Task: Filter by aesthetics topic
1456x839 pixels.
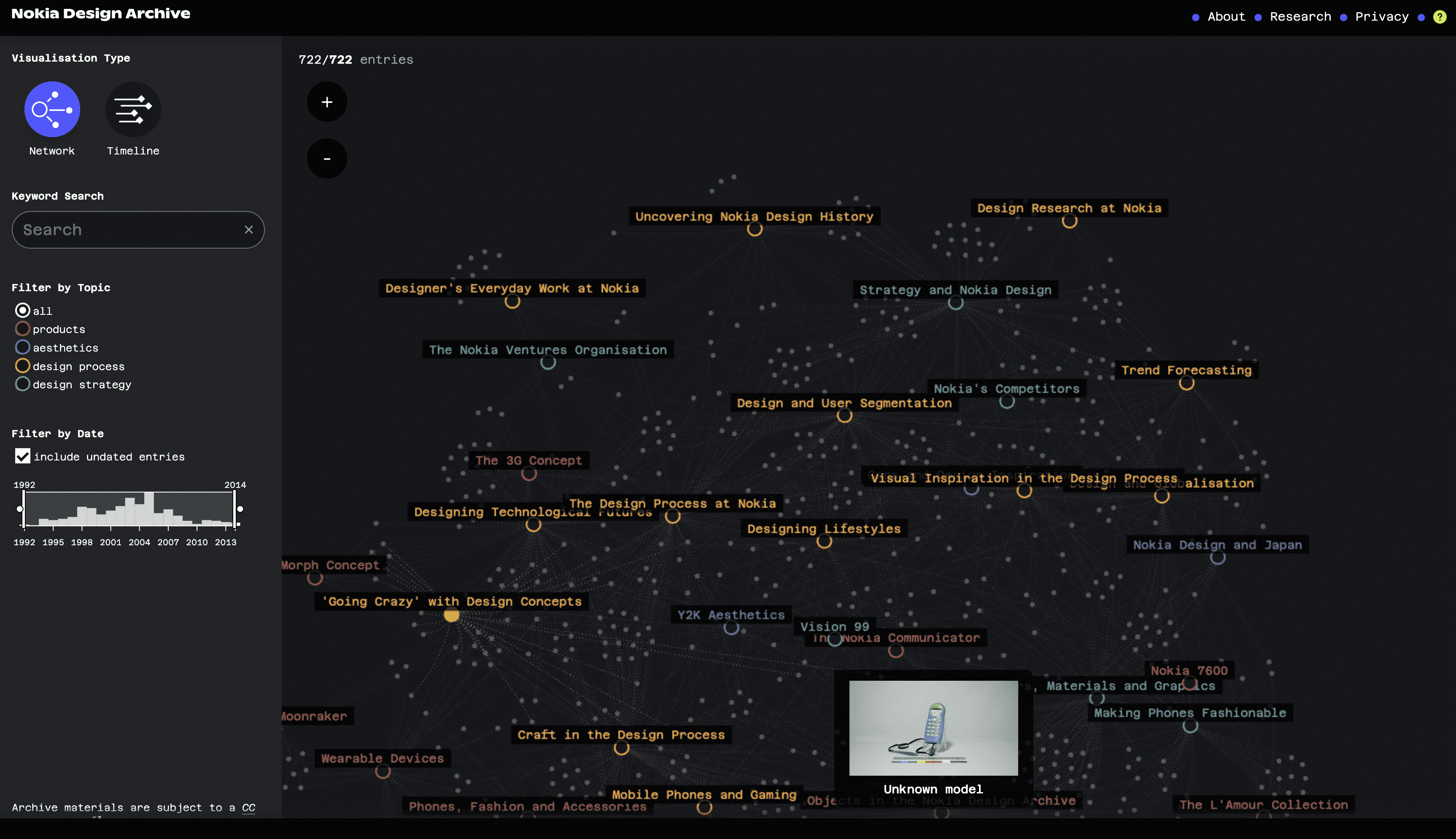Action: [22, 347]
